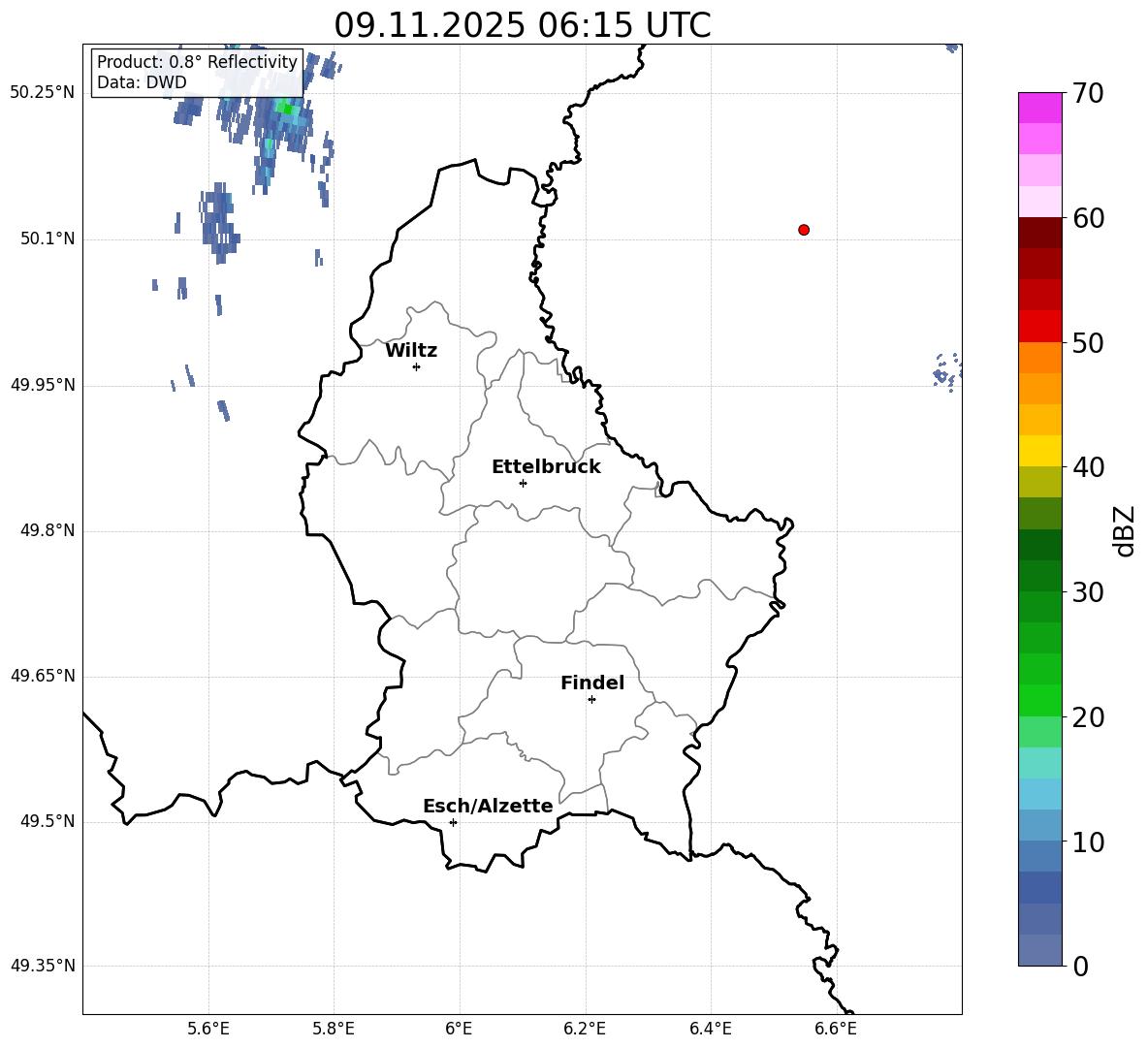Click the small echo cluster at right edge
The height and width of the screenshot is (1048, 1148).
point(947,372)
